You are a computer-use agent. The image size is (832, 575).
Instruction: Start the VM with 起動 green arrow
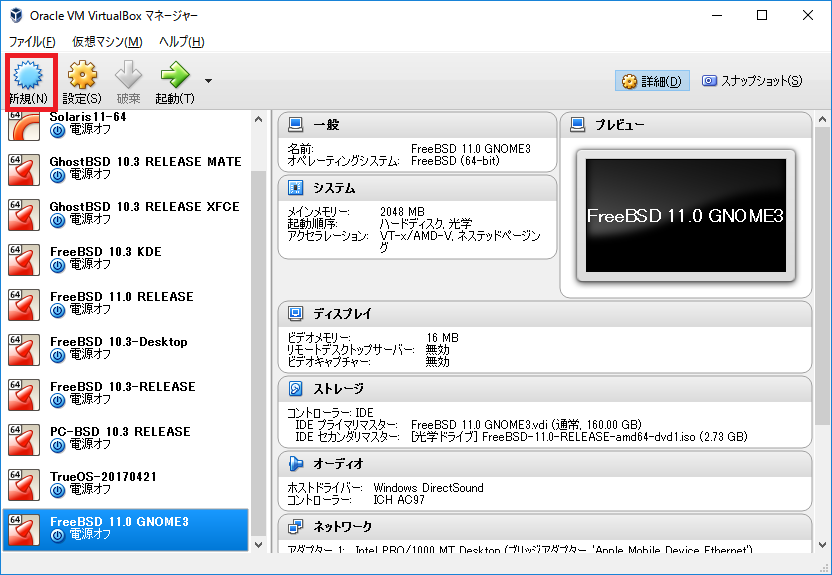point(175,74)
